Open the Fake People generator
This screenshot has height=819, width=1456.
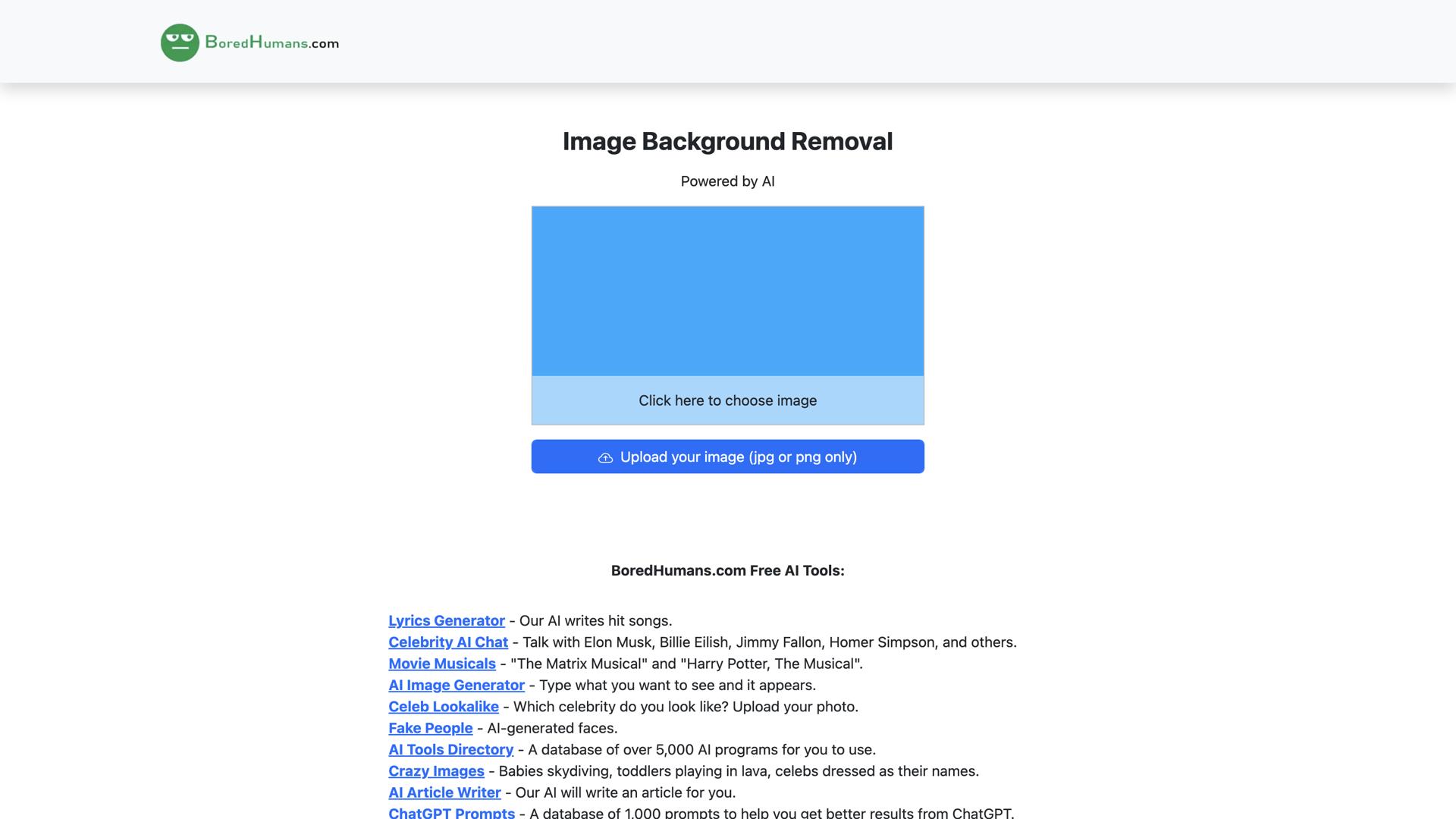430,728
